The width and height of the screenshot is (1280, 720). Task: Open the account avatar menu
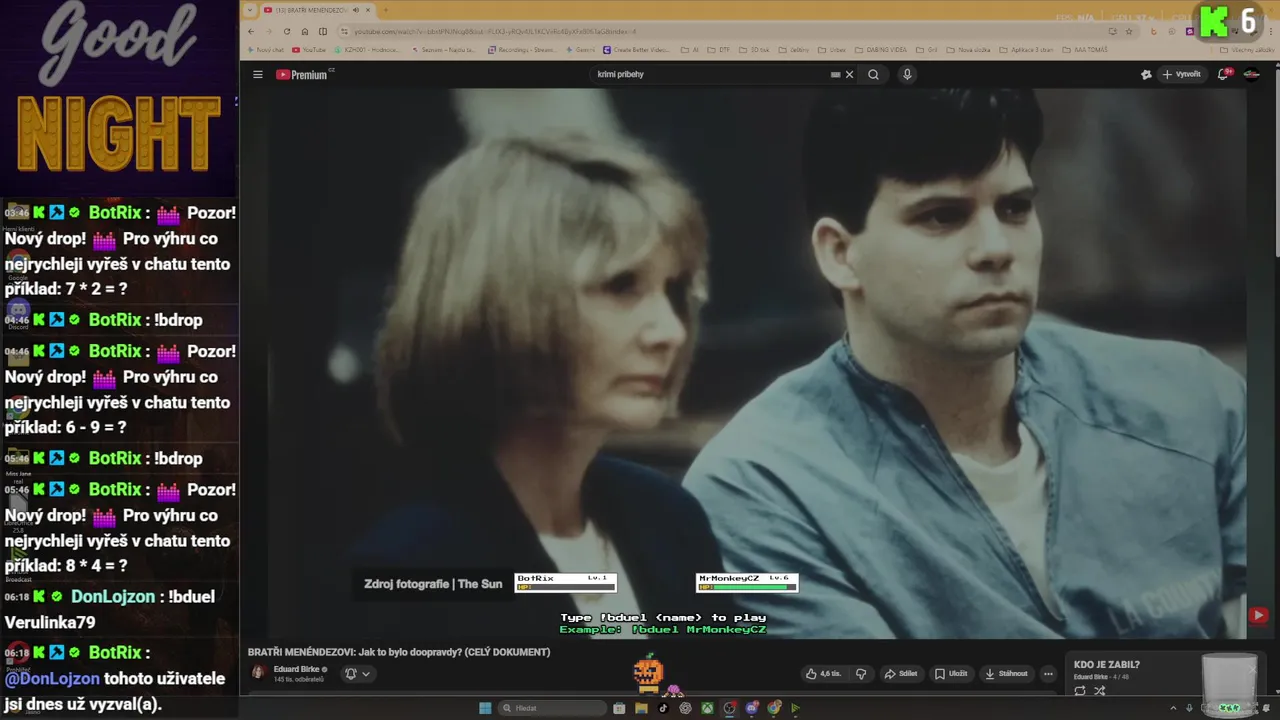coord(1251,74)
